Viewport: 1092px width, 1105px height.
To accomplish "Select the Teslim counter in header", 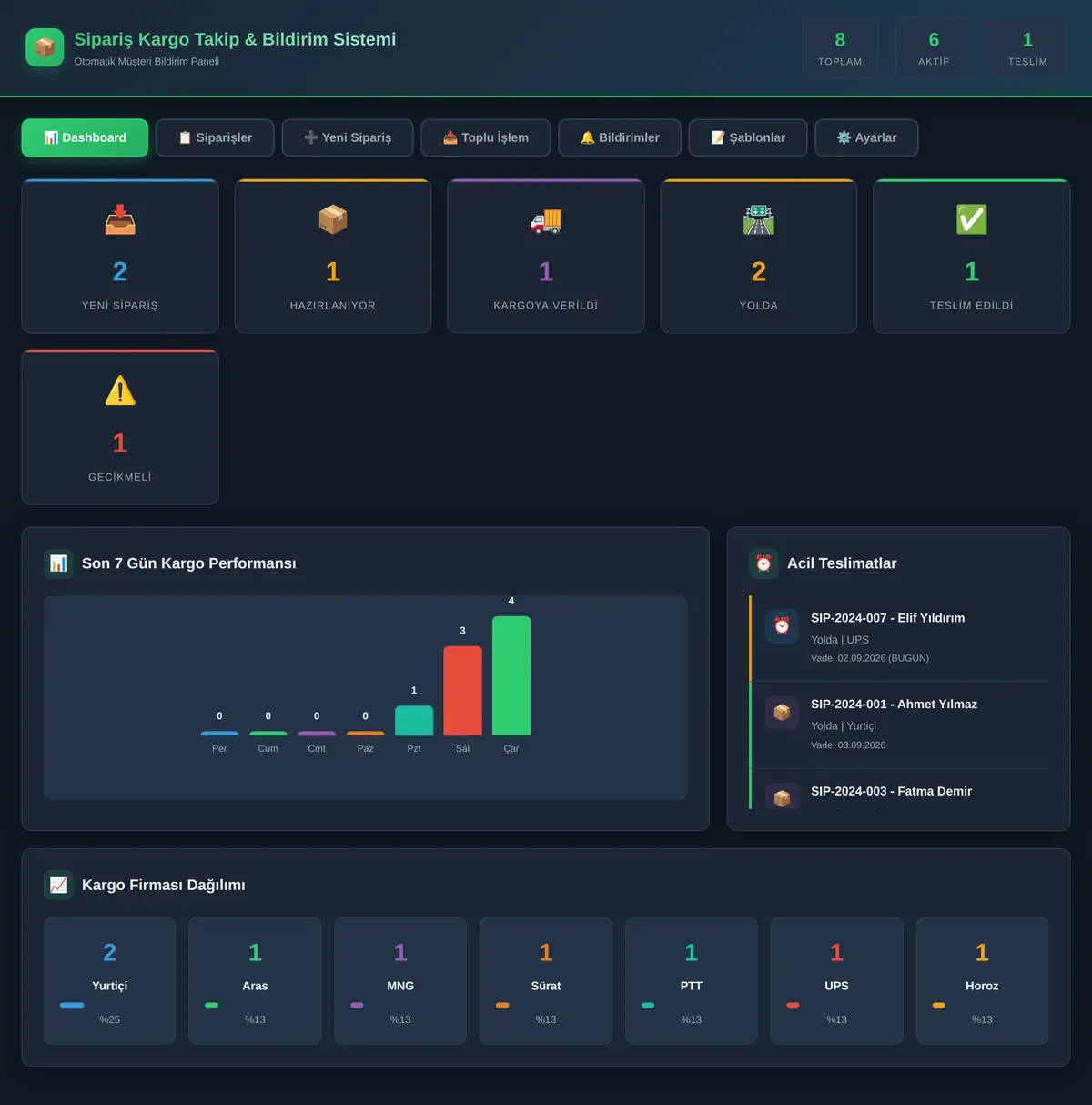I will pos(1027,48).
